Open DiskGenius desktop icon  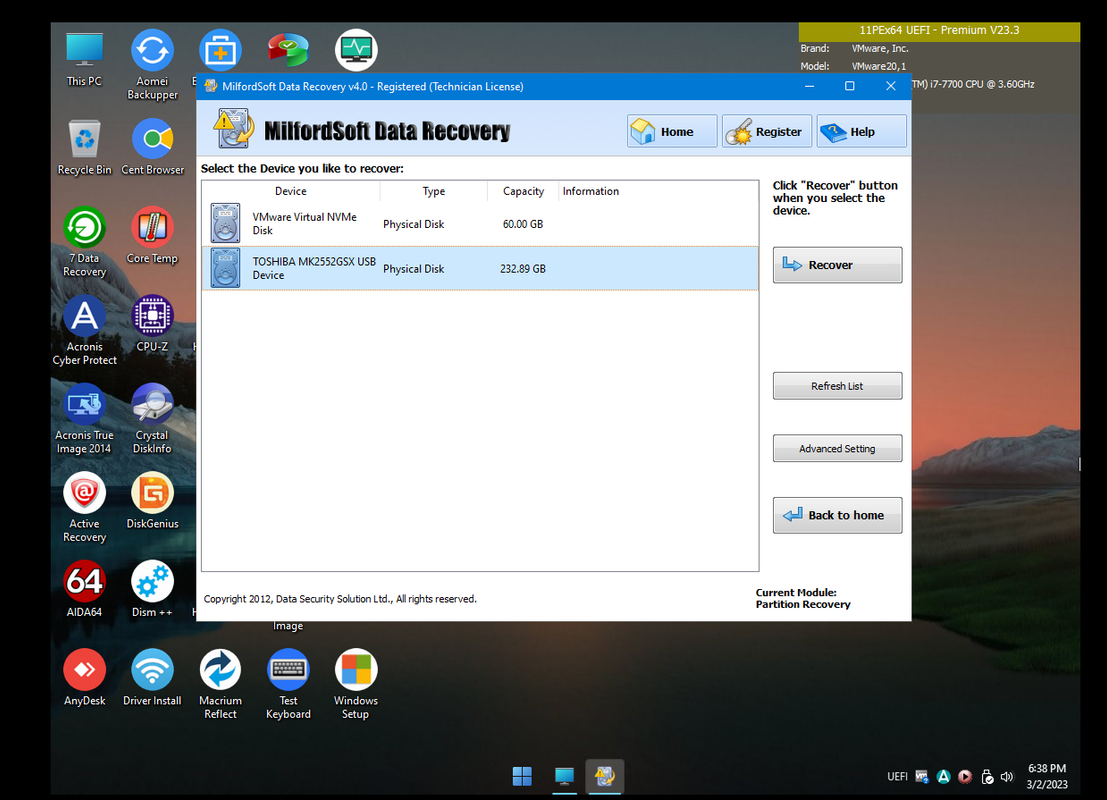152,502
